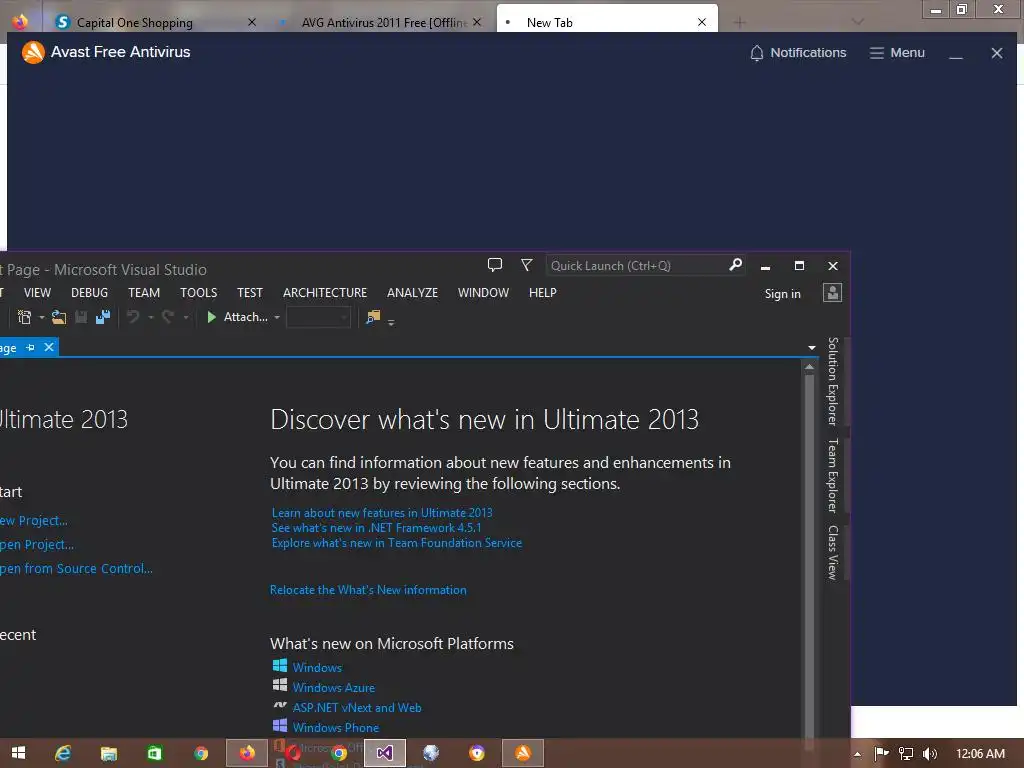Open the feedback speech bubble icon in Visual Studio
Screen dimensions: 1024x768
click(x=495, y=264)
